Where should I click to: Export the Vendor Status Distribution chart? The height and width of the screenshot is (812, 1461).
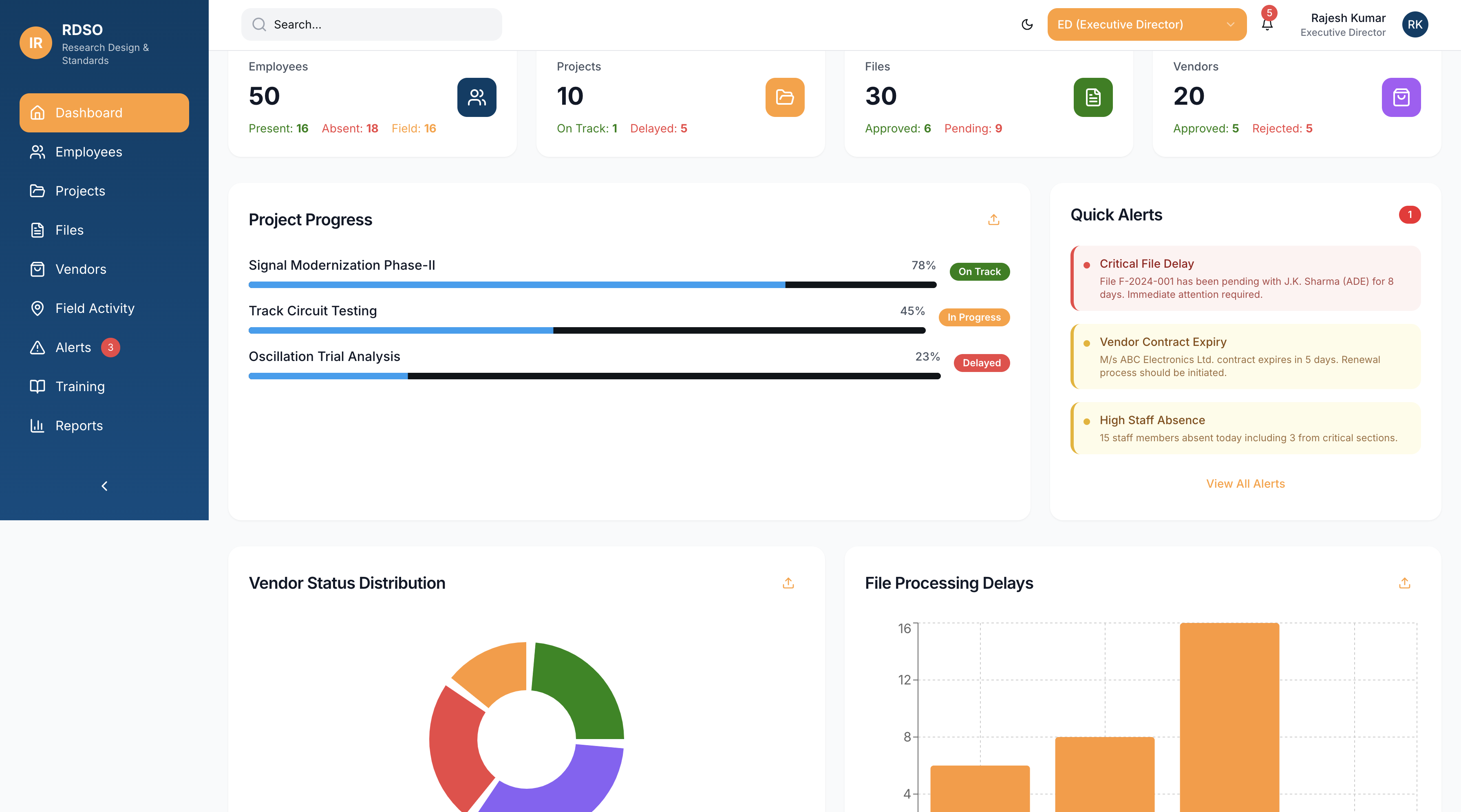click(x=788, y=583)
